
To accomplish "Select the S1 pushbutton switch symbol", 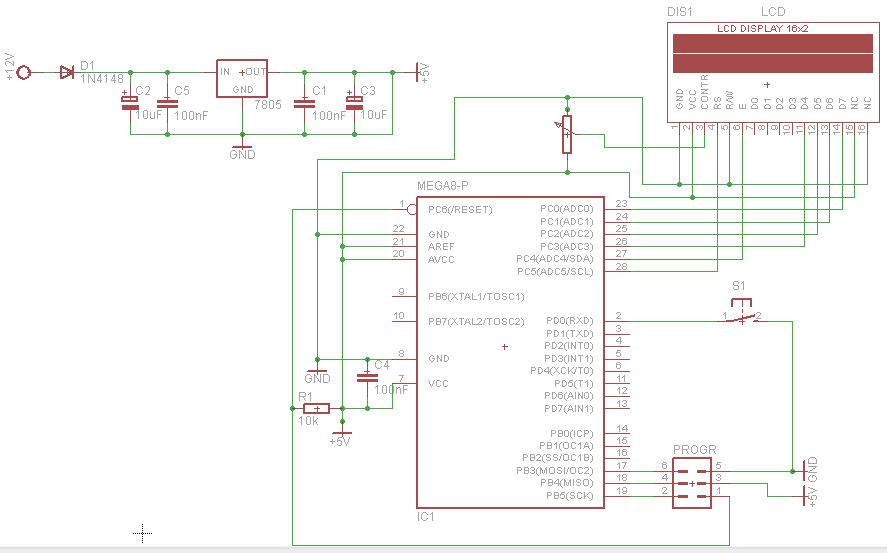I will 742,312.
